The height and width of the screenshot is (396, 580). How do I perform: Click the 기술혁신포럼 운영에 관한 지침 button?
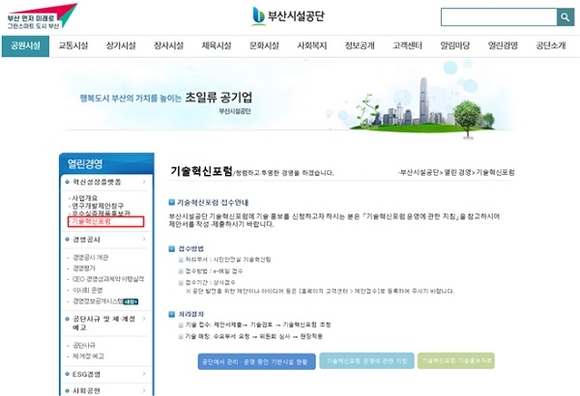[367, 361]
